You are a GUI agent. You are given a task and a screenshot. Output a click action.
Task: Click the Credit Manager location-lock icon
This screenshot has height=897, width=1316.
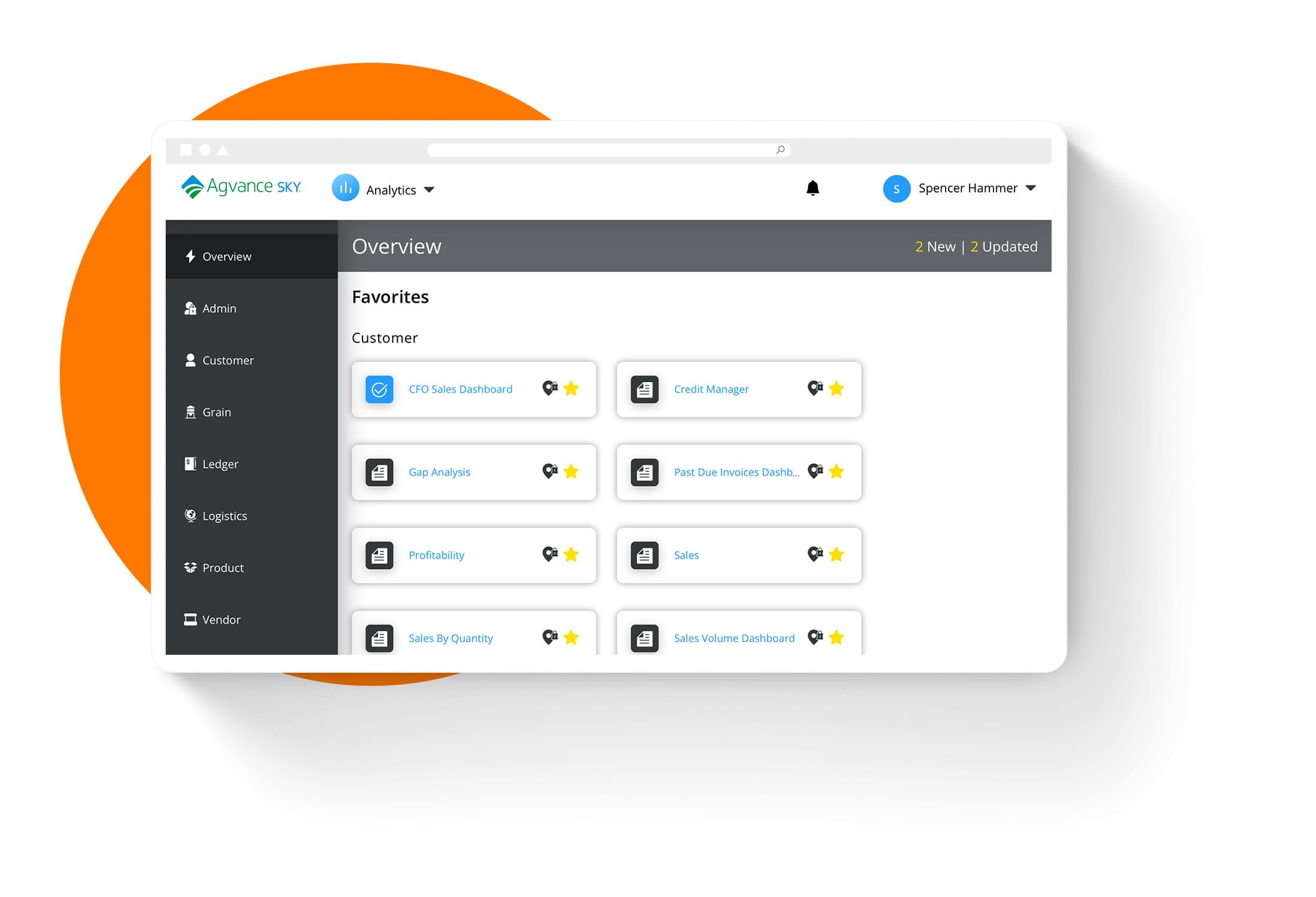[815, 389]
